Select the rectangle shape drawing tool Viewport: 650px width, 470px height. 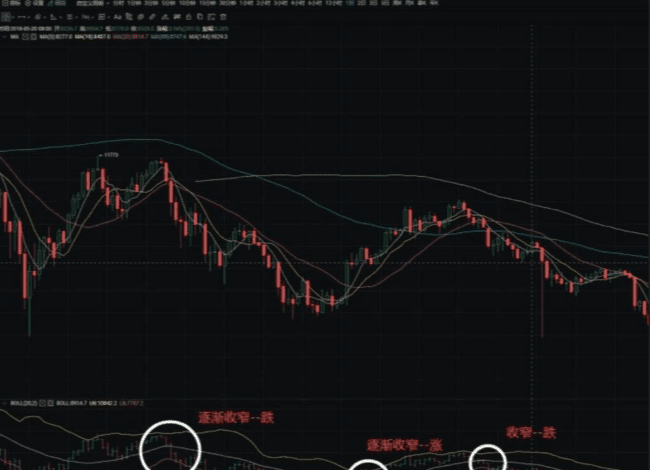coord(102,17)
